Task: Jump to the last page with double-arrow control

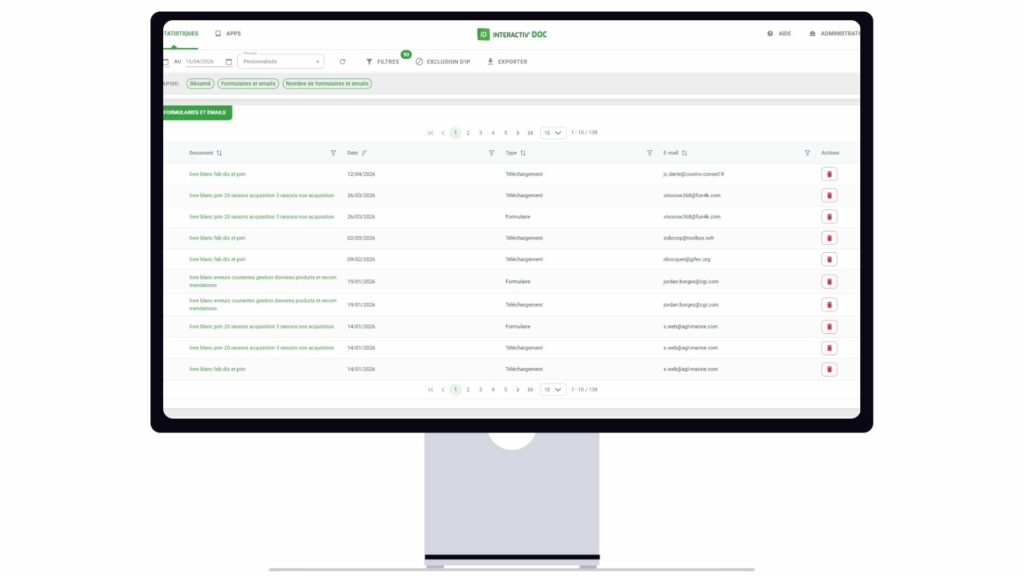Action: (x=530, y=131)
